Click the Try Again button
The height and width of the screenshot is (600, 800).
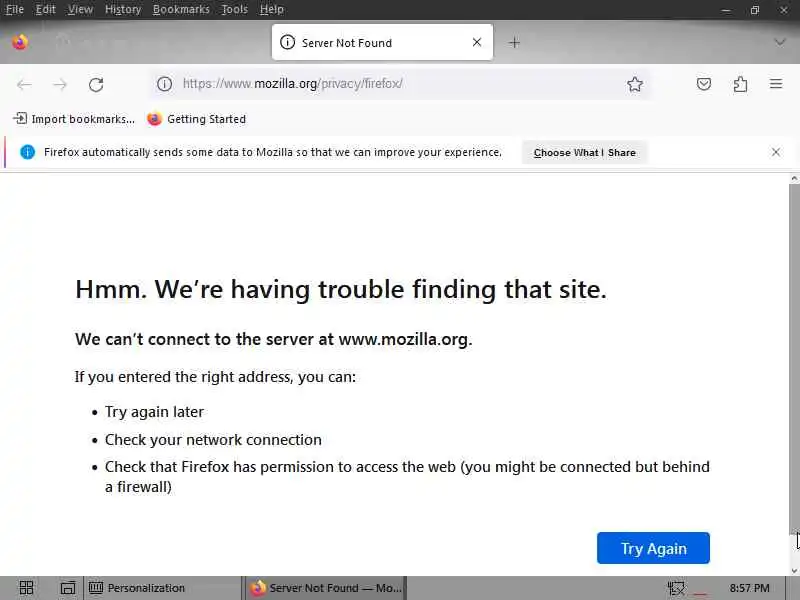coord(653,548)
